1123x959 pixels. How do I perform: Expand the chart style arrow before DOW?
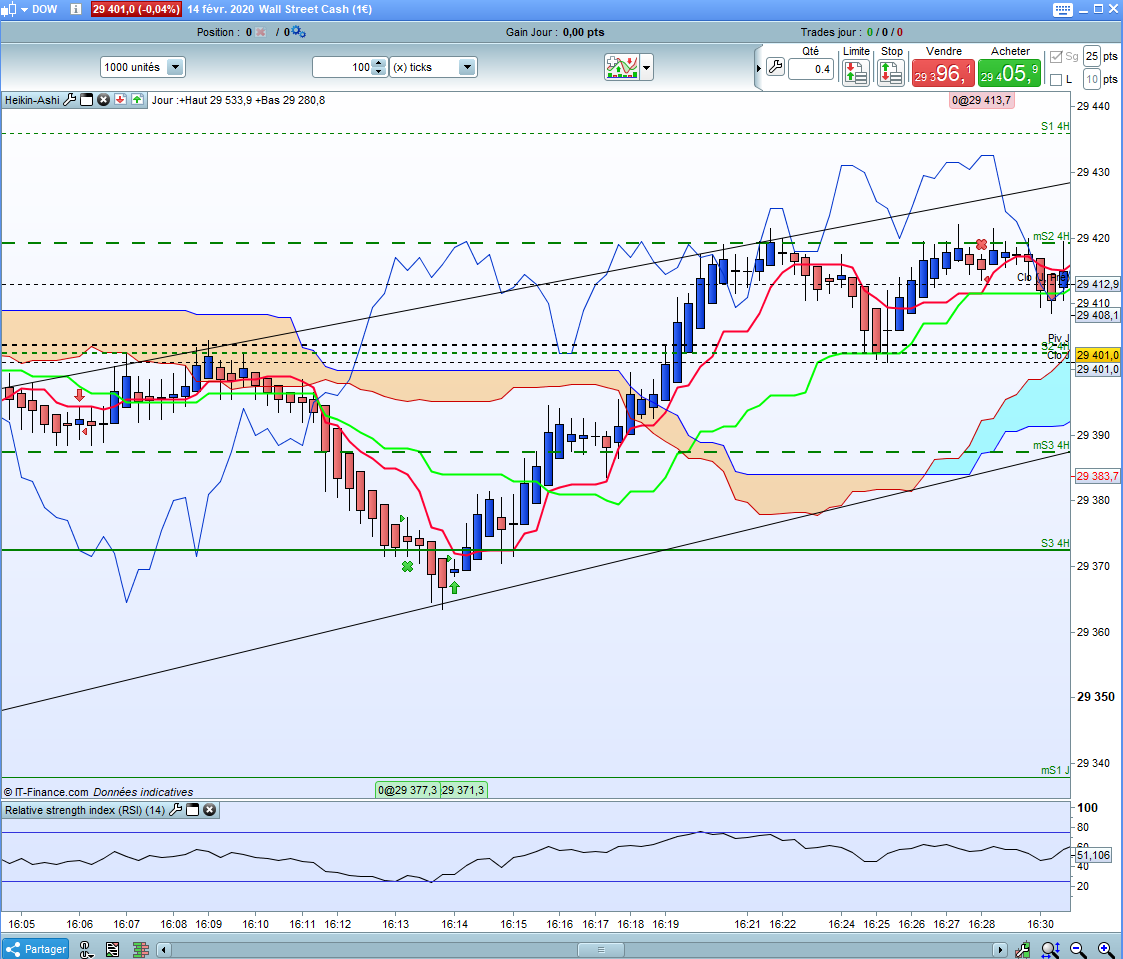coord(24,9)
